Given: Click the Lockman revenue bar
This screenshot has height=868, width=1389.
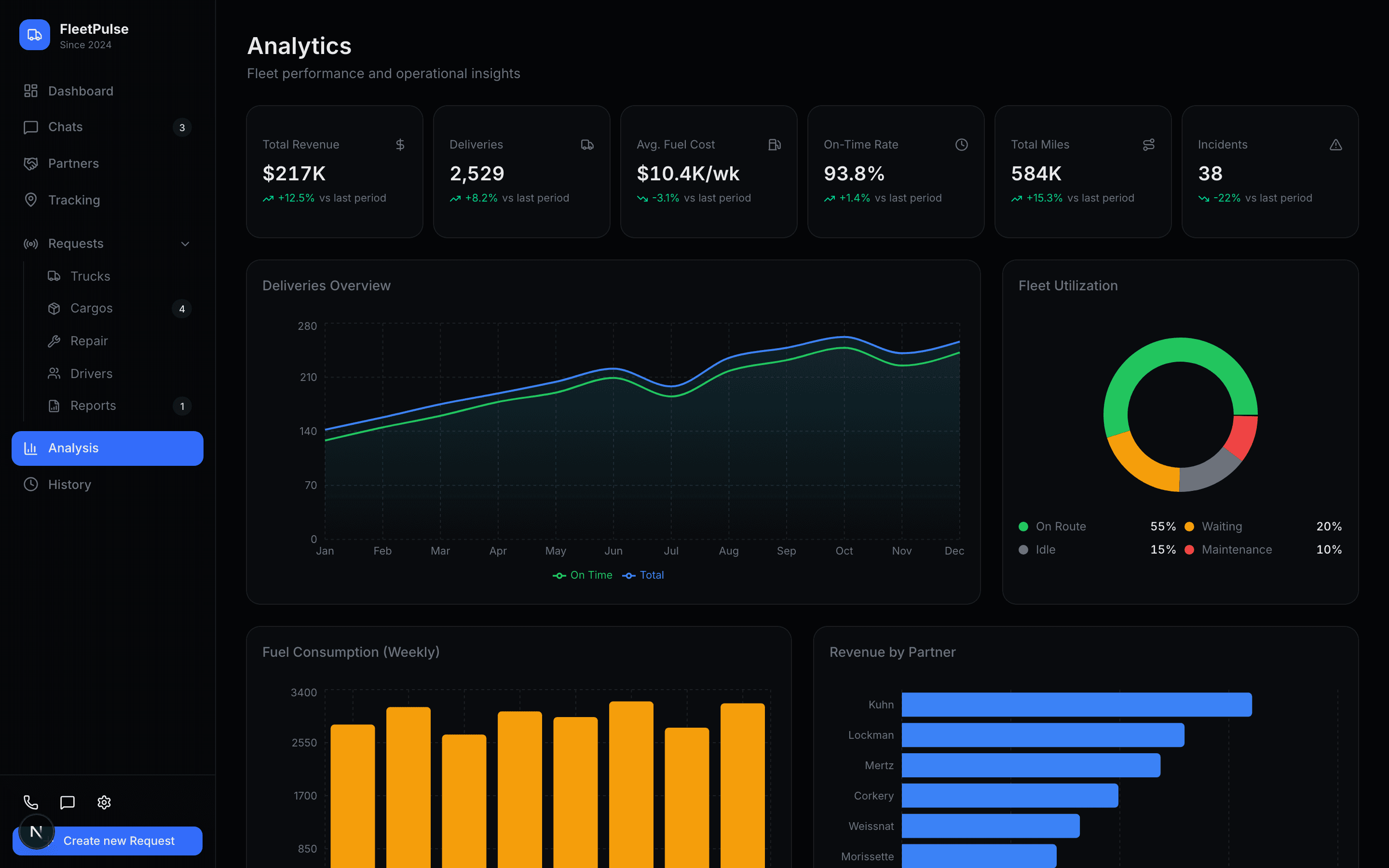Looking at the screenshot, I should point(1043,735).
